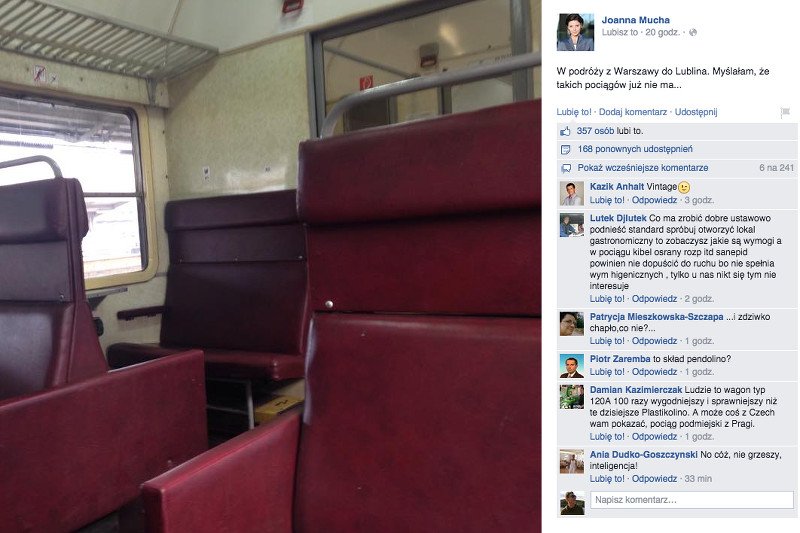800x533 pixels.
Task: Click the public globe privacy icon
Action: click(x=693, y=33)
